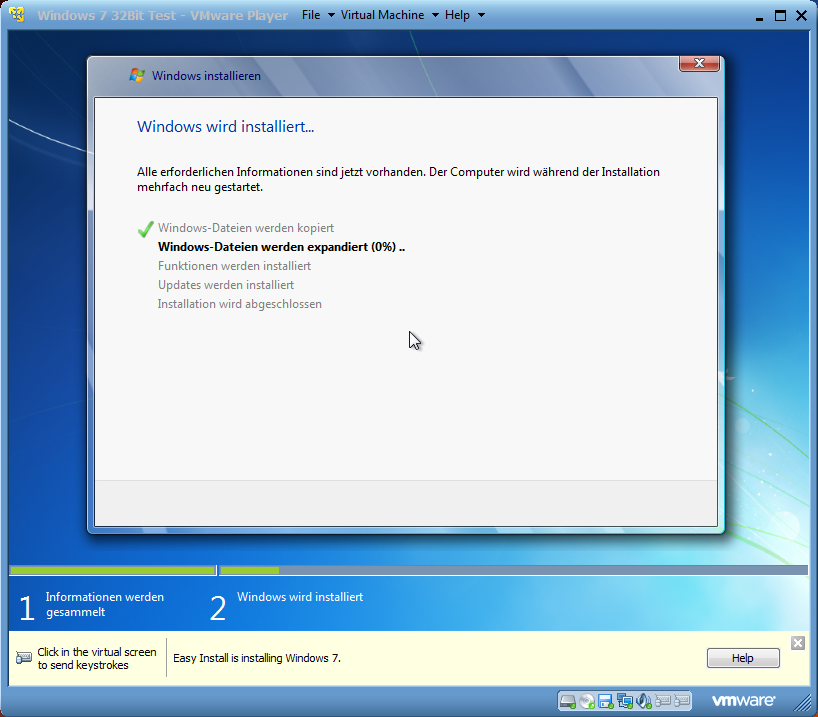
Task: Click 'Windows-Dateien werden expandiert (0%)' line
Action: click(281, 247)
